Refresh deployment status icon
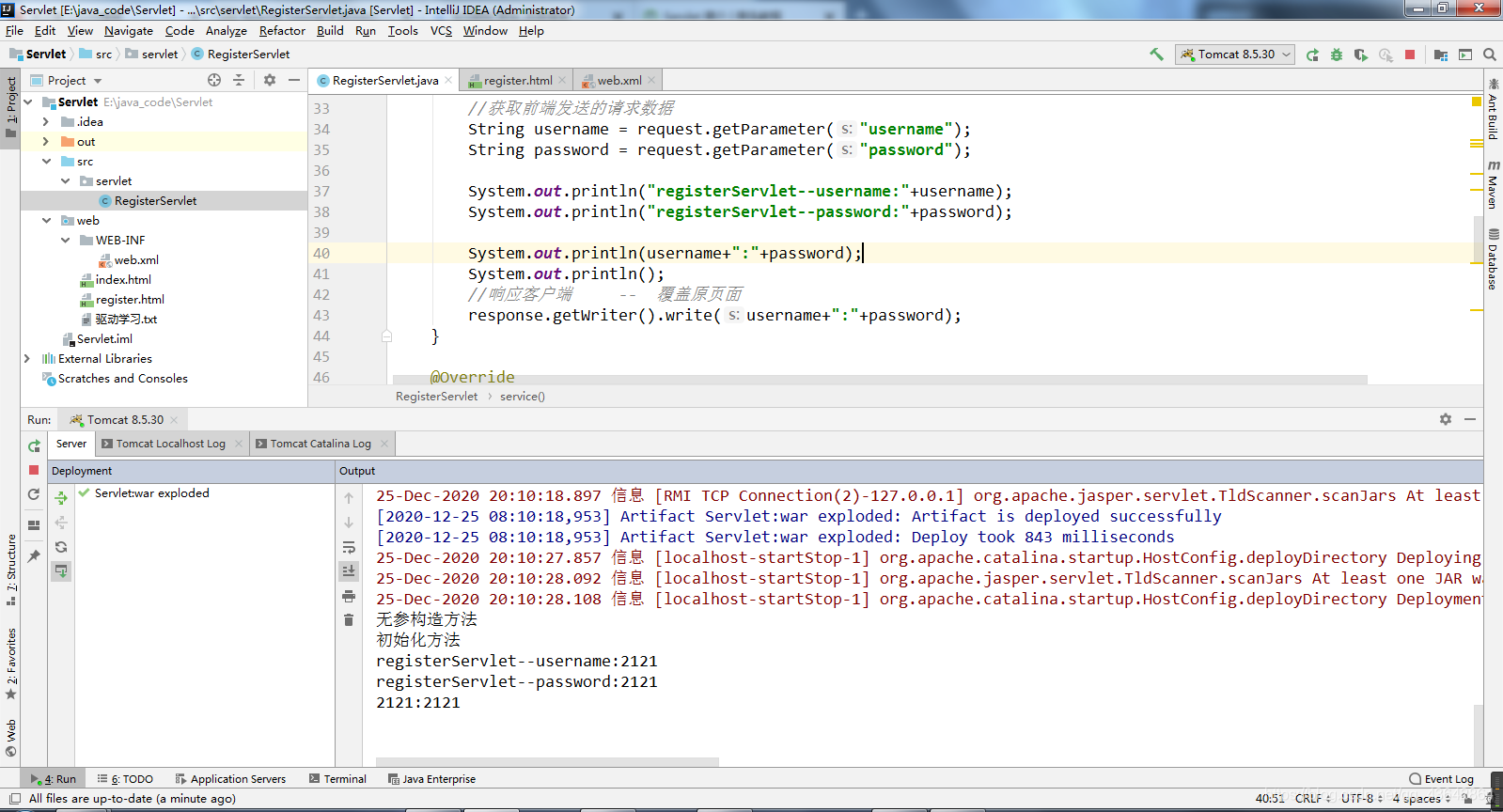This screenshot has width=1503, height=812. pyautogui.click(x=61, y=547)
